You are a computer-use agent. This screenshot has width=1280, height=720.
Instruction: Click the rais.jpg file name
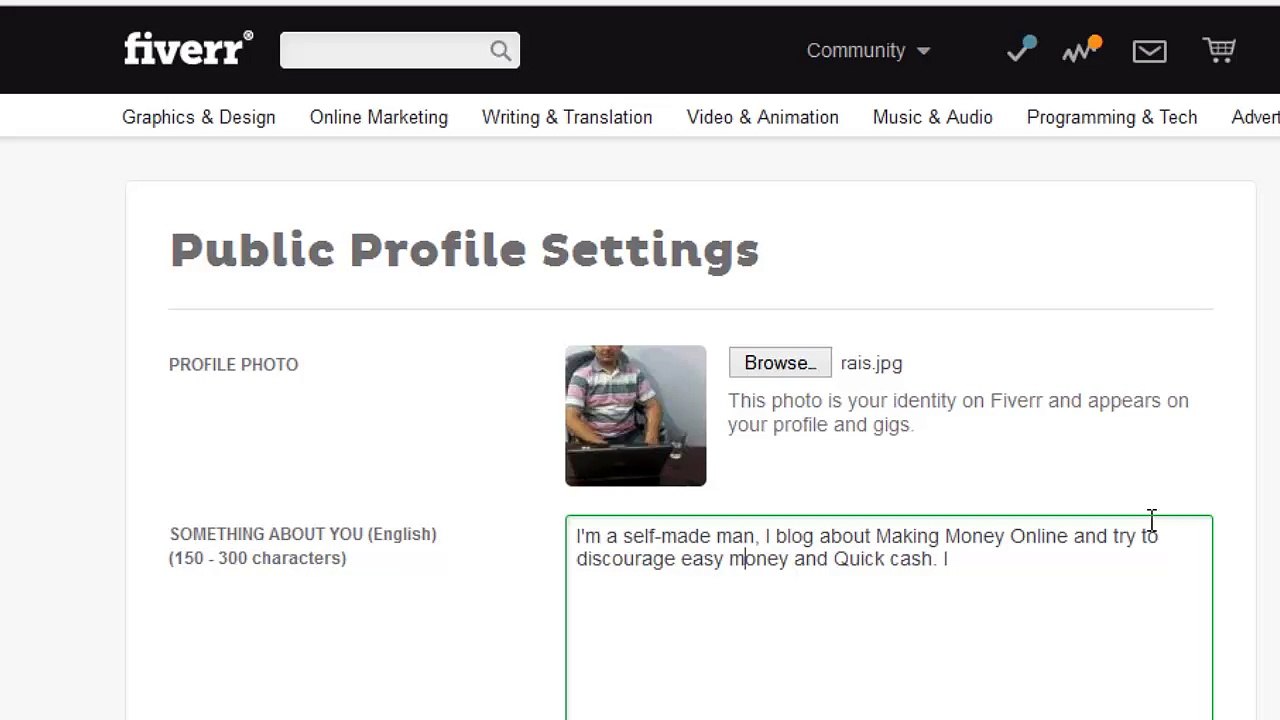coord(871,364)
